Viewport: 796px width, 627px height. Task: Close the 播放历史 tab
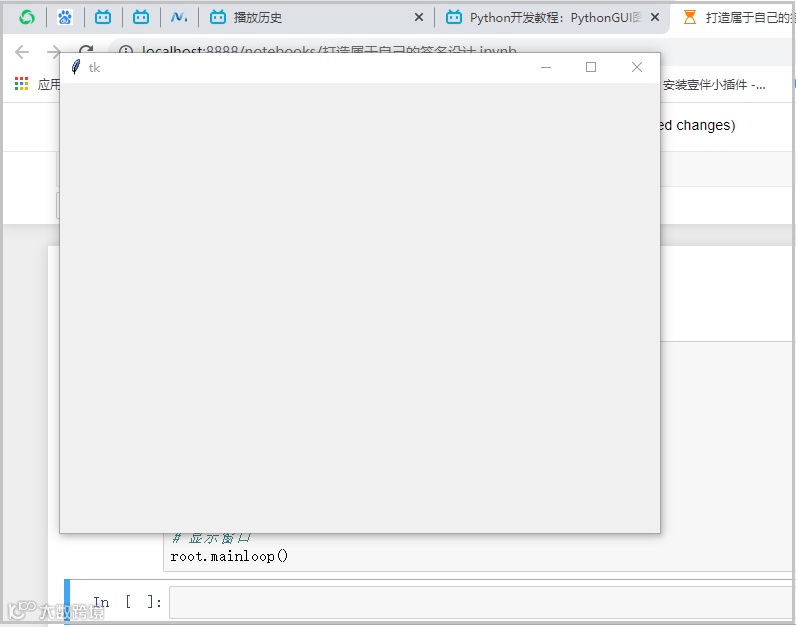coord(419,18)
